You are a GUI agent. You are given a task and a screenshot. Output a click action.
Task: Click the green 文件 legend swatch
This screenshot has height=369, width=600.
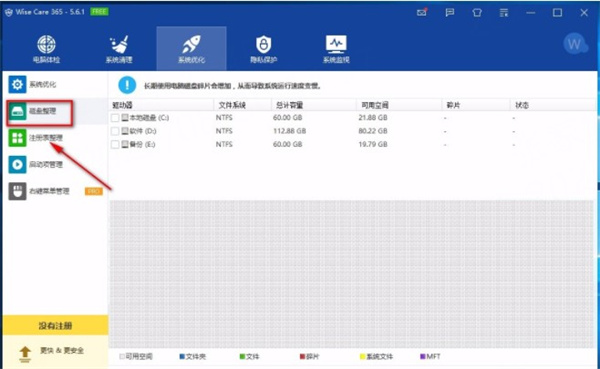click(x=242, y=357)
